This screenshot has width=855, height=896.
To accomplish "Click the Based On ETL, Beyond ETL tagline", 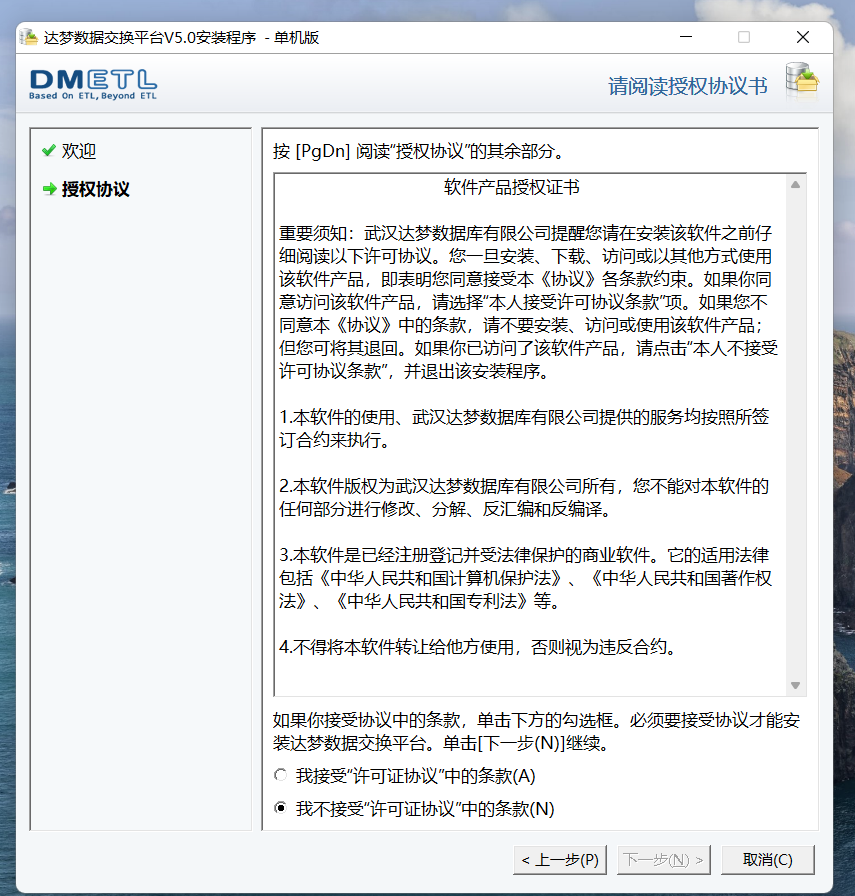I will click(93, 96).
